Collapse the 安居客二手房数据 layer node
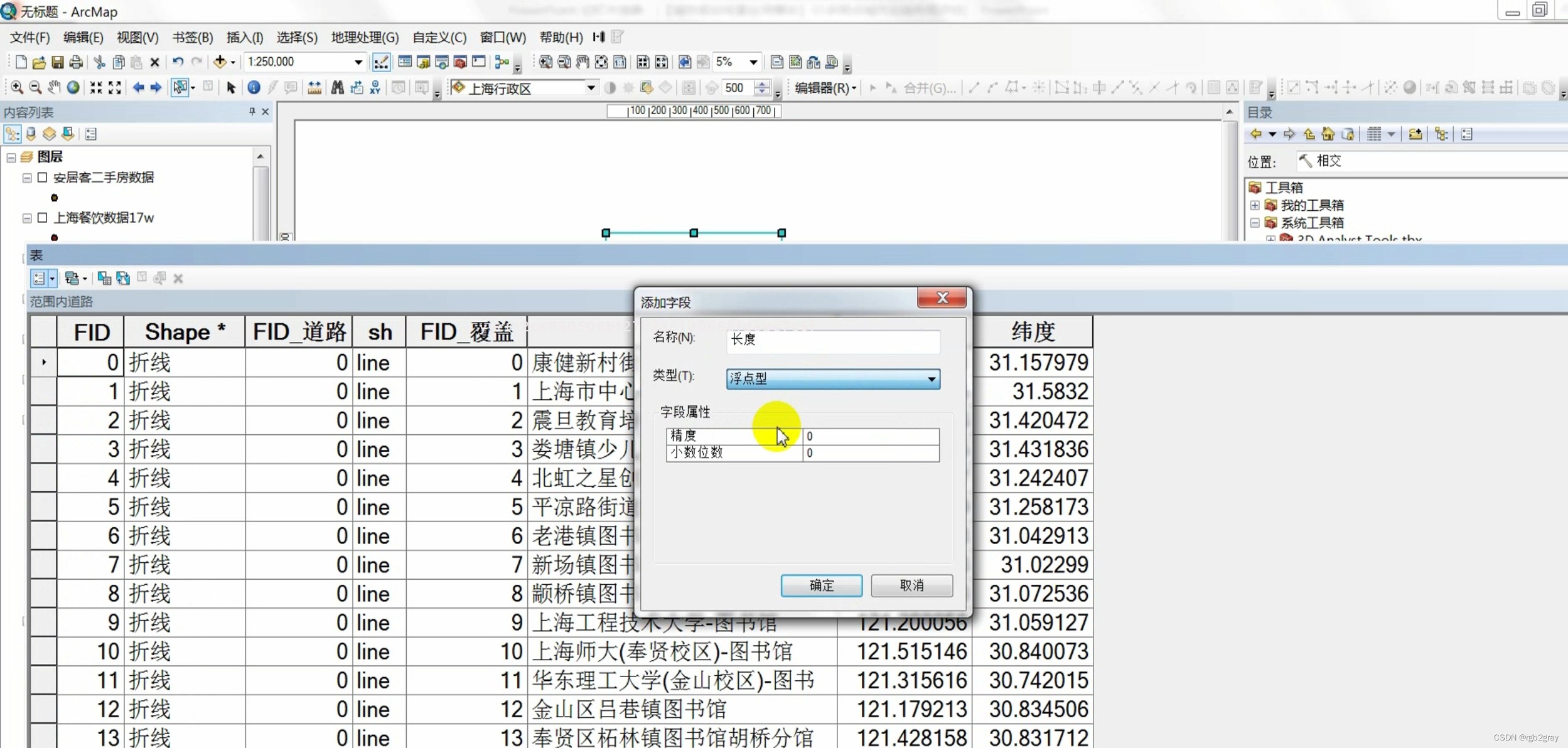The height and width of the screenshot is (748, 1568). (x=27, y=178)
